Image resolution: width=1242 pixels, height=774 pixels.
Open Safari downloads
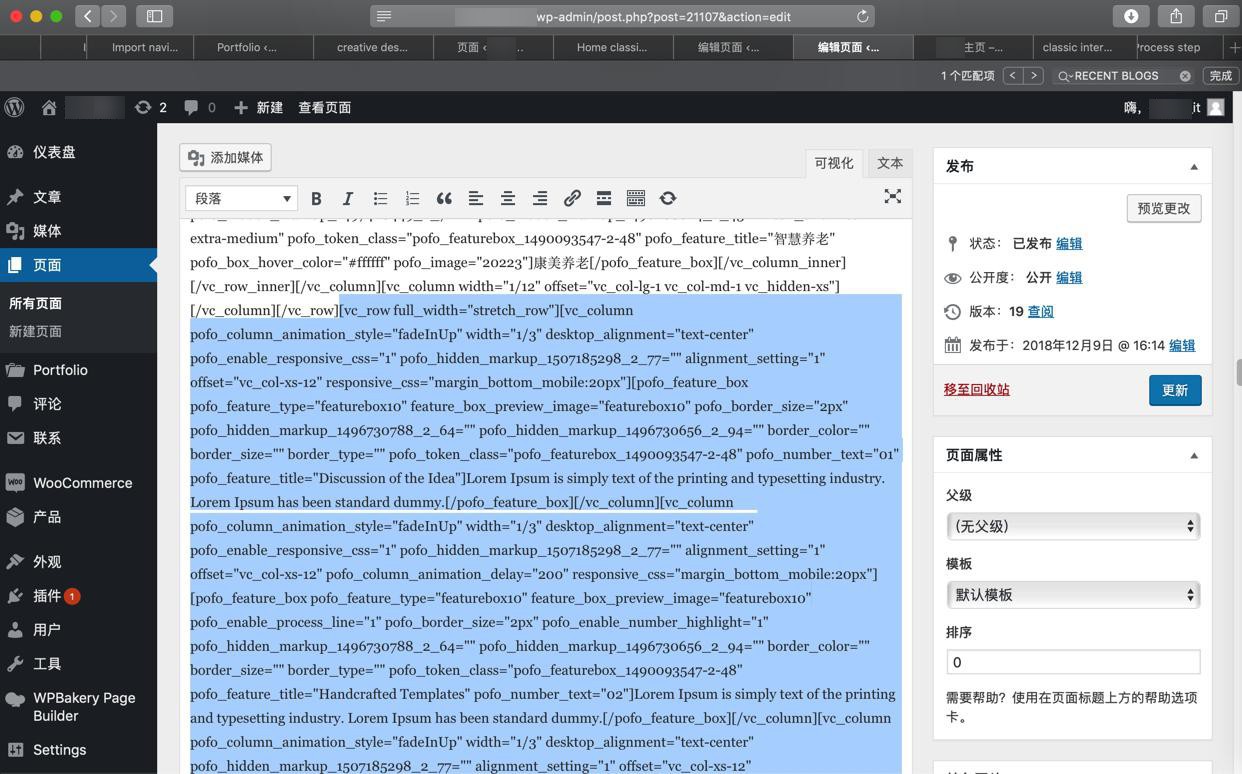click(x=1131, y=16)
